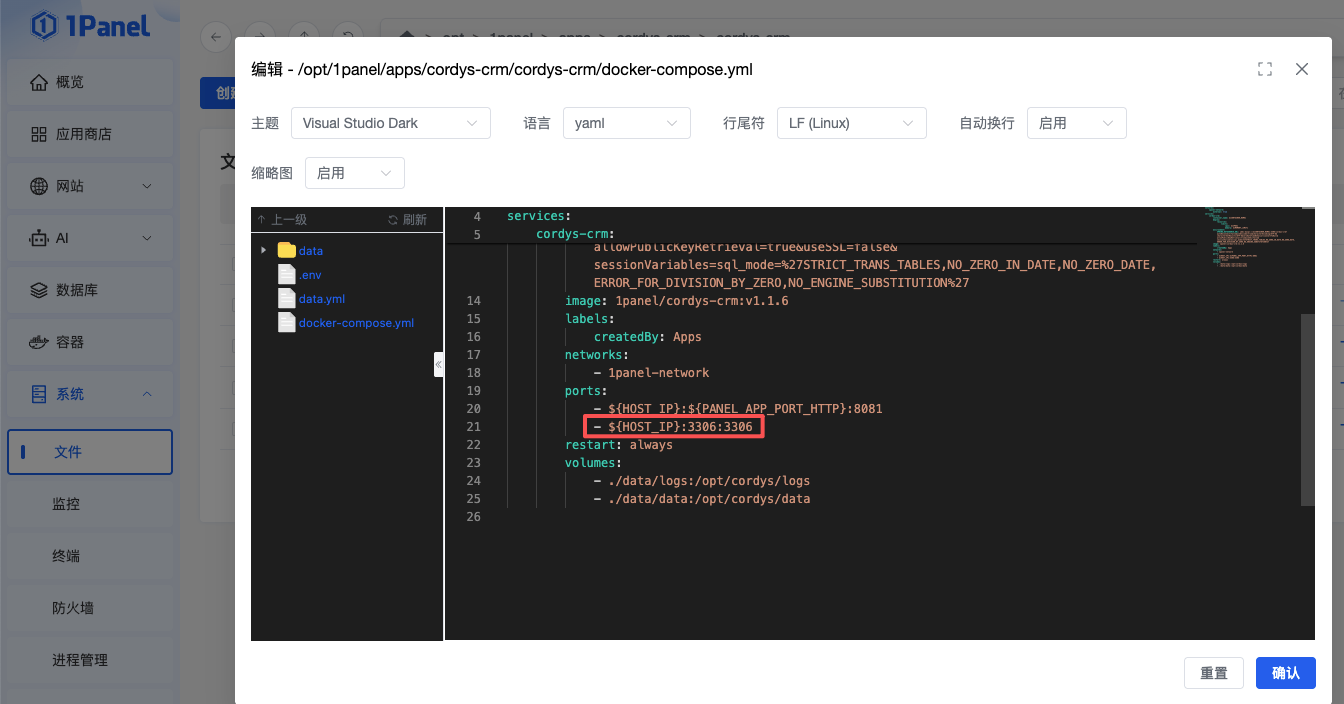
Task: Click the code minimap thumbnail
Action: tap(1253, 238)
